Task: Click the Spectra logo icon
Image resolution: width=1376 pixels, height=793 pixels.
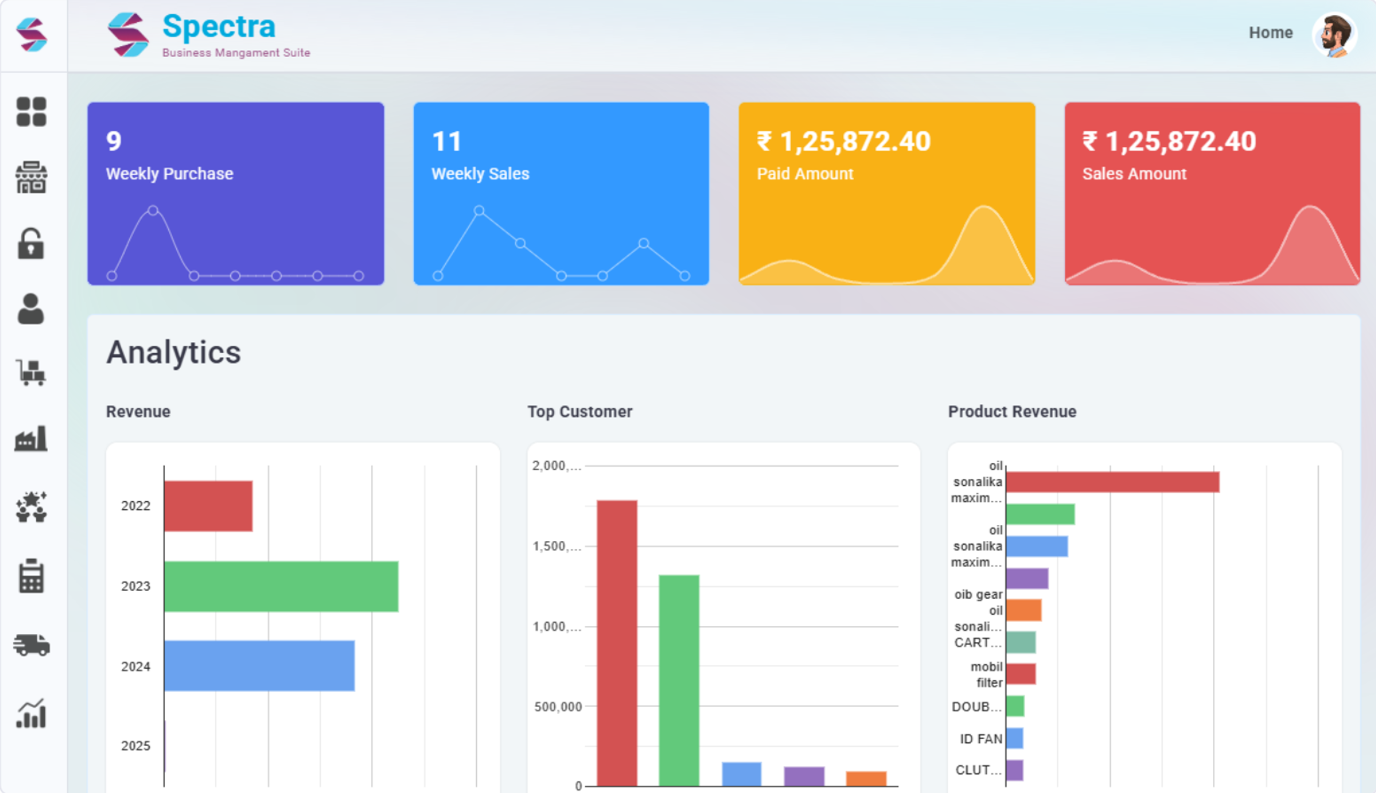Action: pos(130,33)
